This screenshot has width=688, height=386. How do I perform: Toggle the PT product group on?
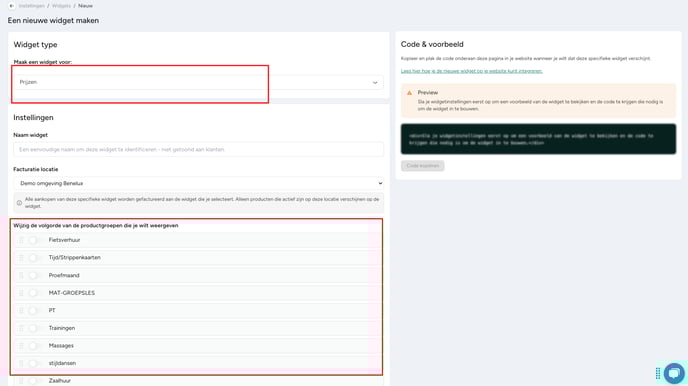point(34,311)
